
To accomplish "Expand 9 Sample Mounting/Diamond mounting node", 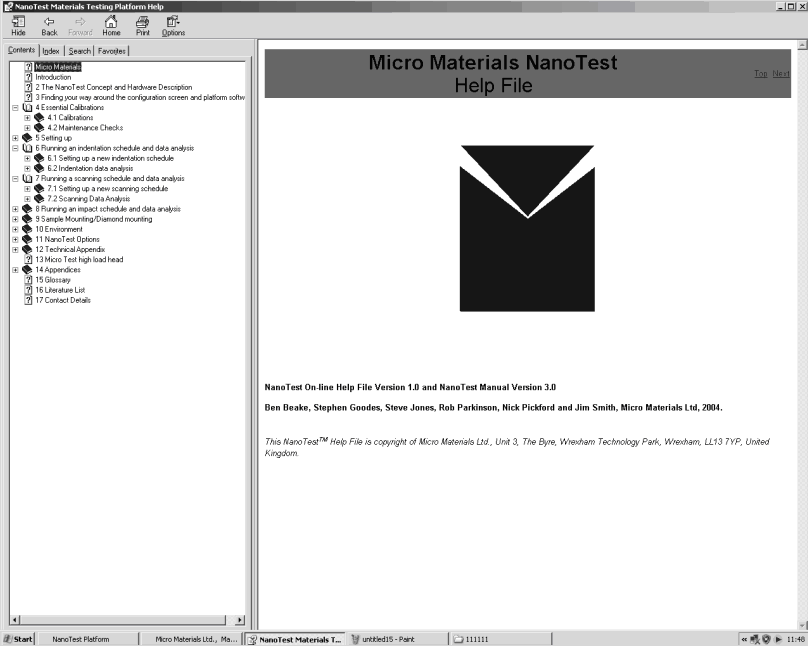I will tap(15, 219).
